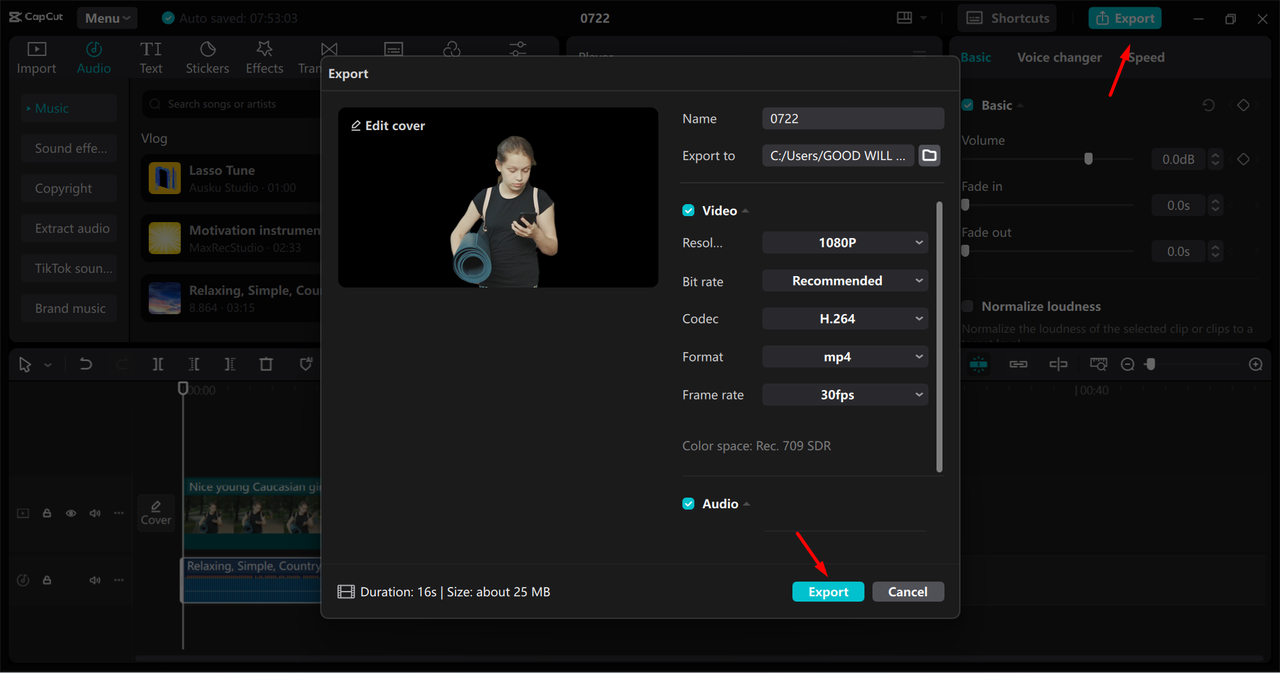Reset Basic audio settings
Viewport: 1280px width, 673px height.
(x=1208, y=105)
